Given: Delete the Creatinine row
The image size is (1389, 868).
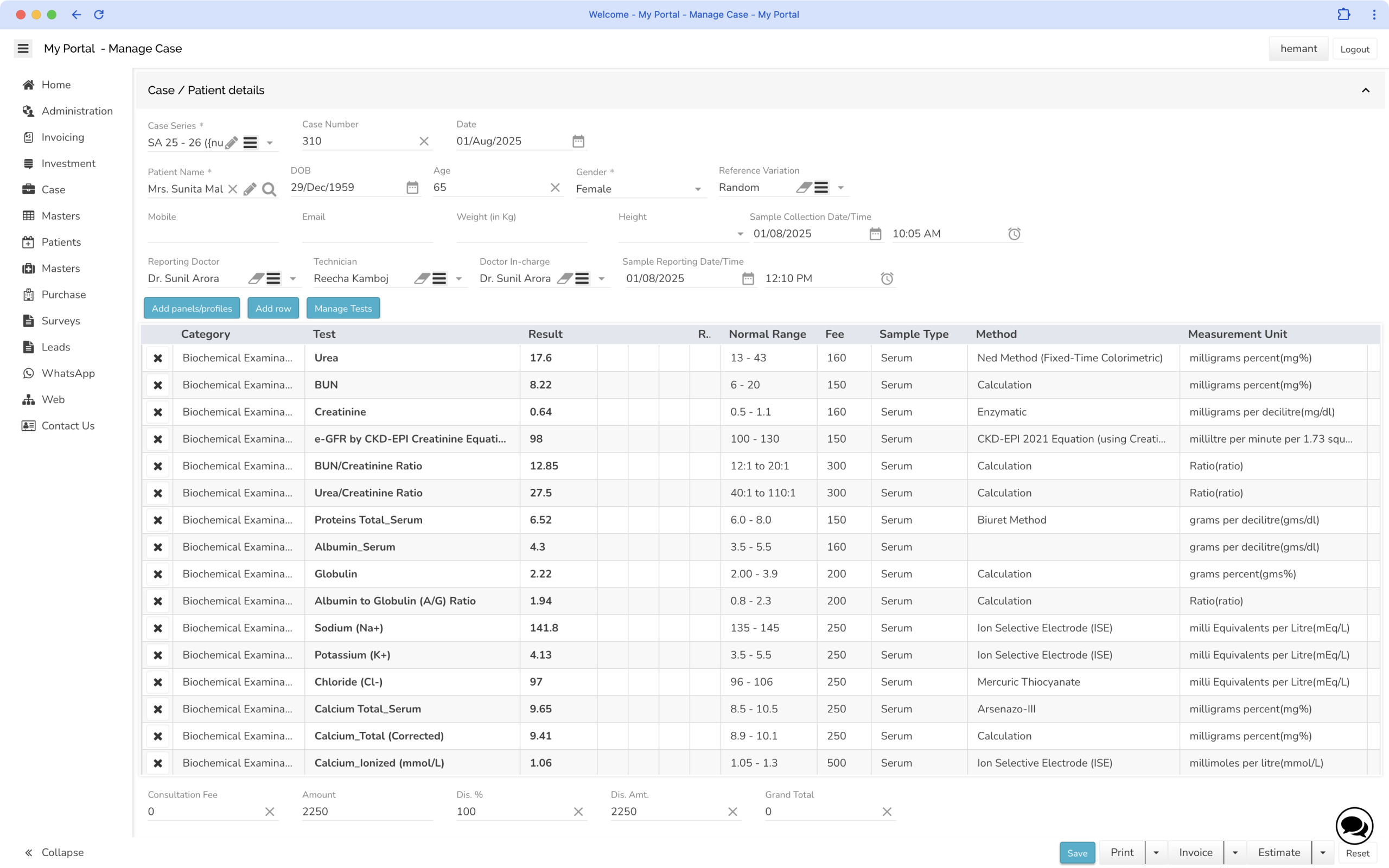Looking at the screenshot, I should tap(158, 412).
